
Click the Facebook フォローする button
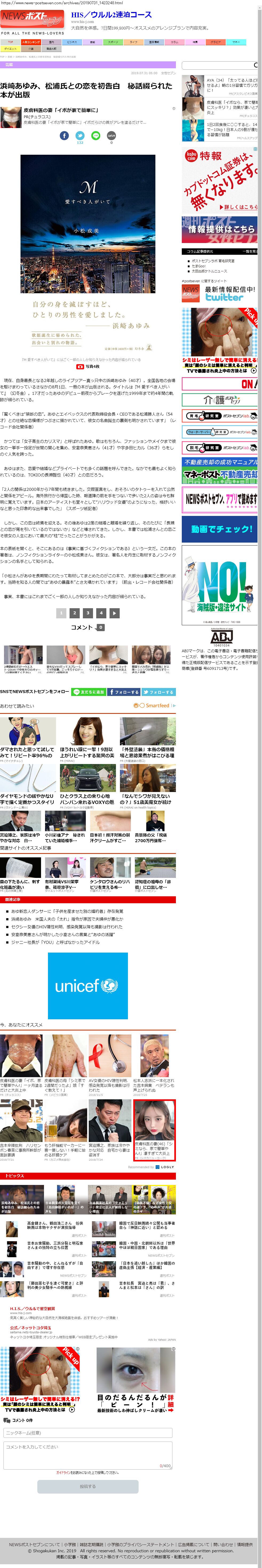click(124, 692)
